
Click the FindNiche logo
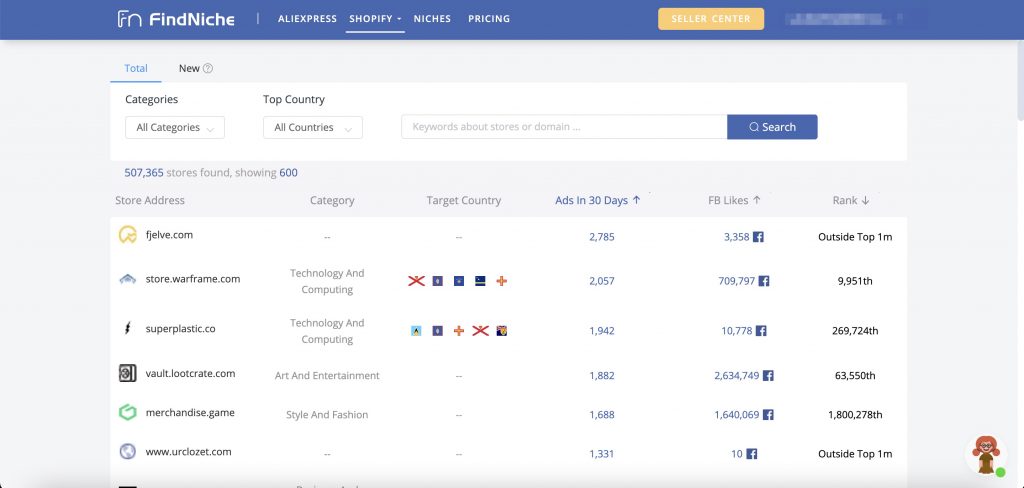click(176, 19)
